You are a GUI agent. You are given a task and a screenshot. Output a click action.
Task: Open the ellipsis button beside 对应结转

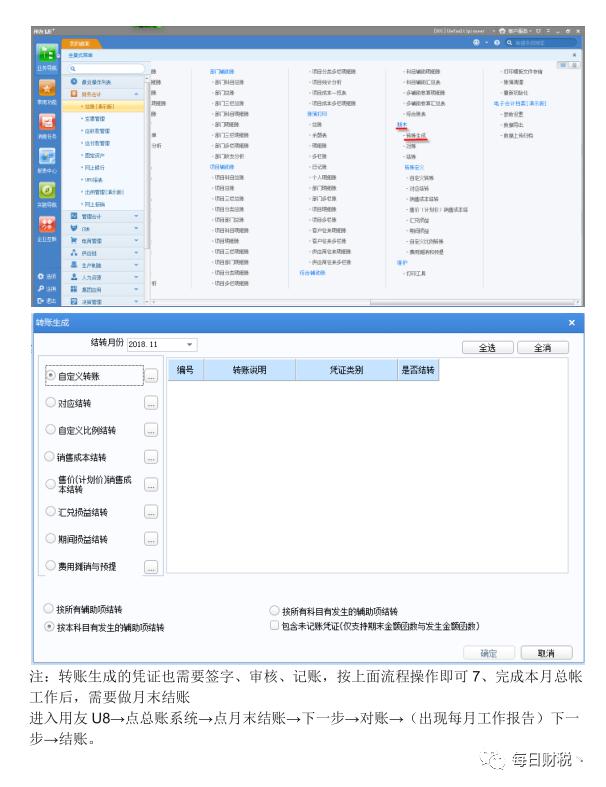click(151, 403)
